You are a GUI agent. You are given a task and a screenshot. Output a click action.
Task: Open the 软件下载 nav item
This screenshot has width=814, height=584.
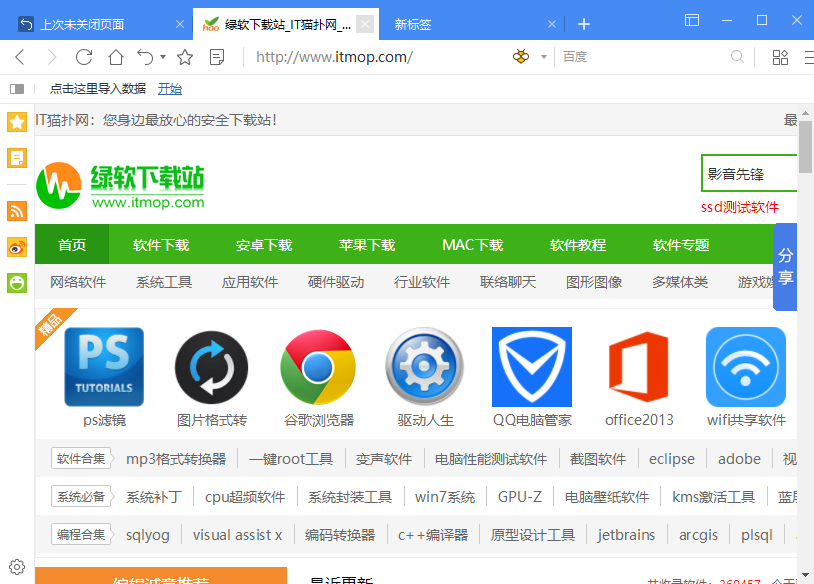click(x=161, y=245)
